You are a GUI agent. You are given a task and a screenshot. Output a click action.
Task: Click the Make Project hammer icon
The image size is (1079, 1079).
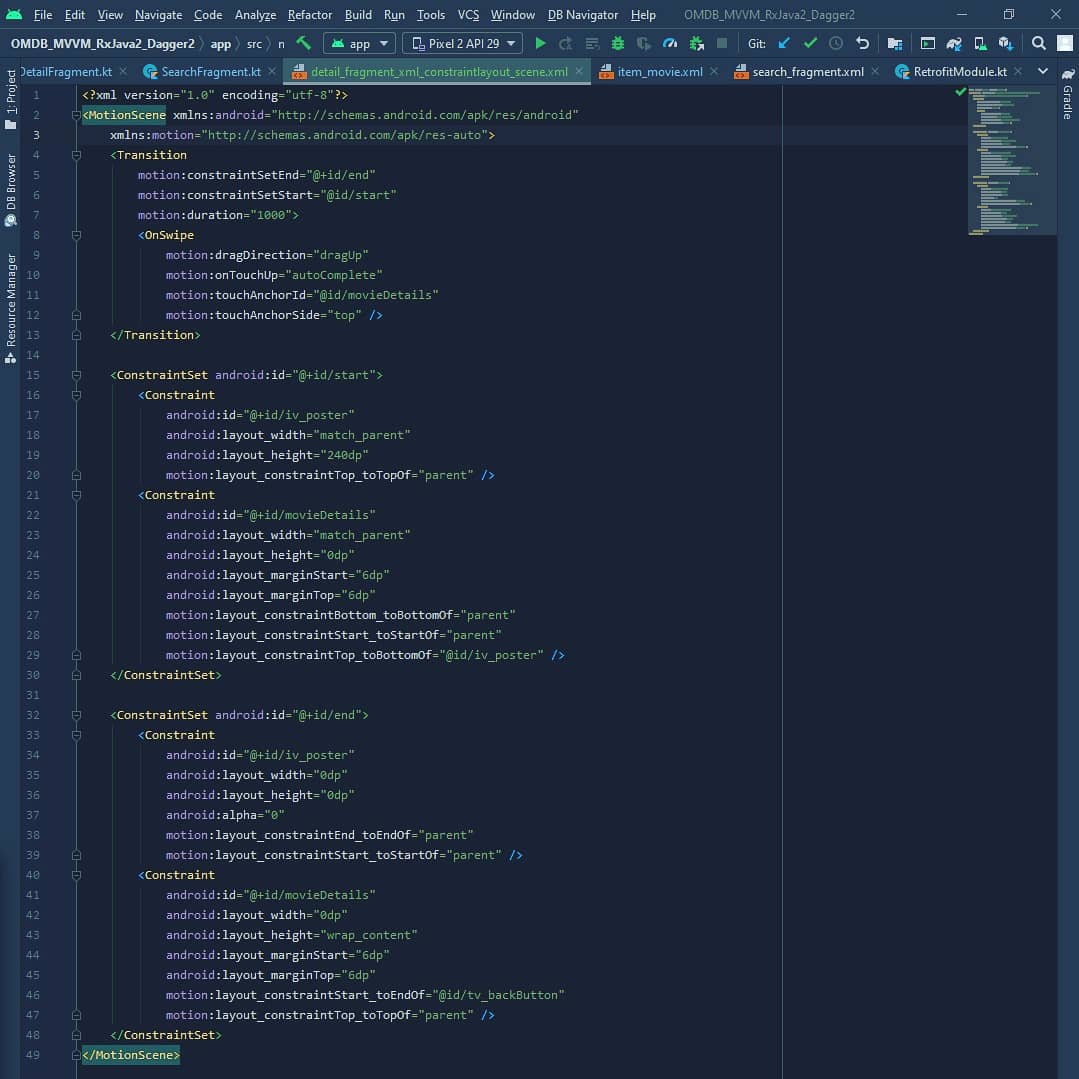(x=303, y=43)
